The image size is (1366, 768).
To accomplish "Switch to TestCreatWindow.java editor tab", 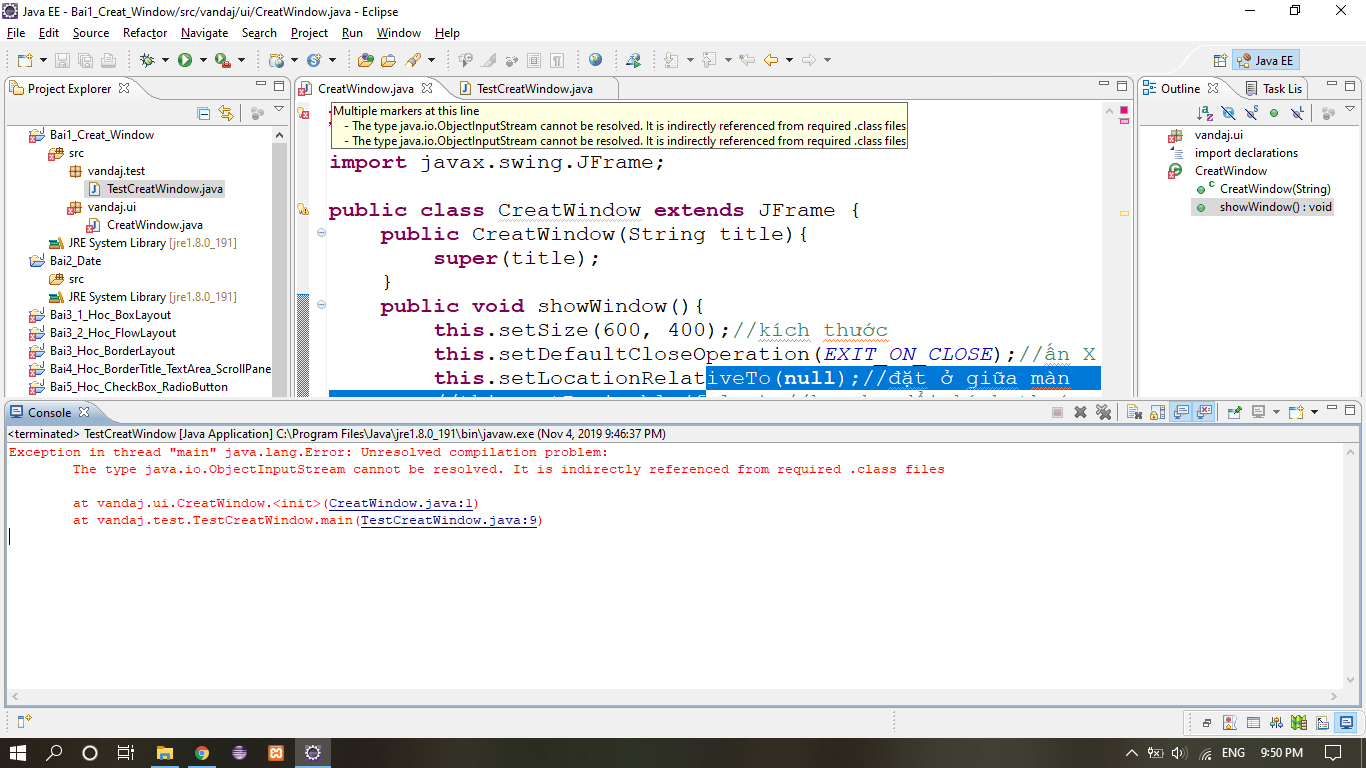I will (x=534, y=89).
